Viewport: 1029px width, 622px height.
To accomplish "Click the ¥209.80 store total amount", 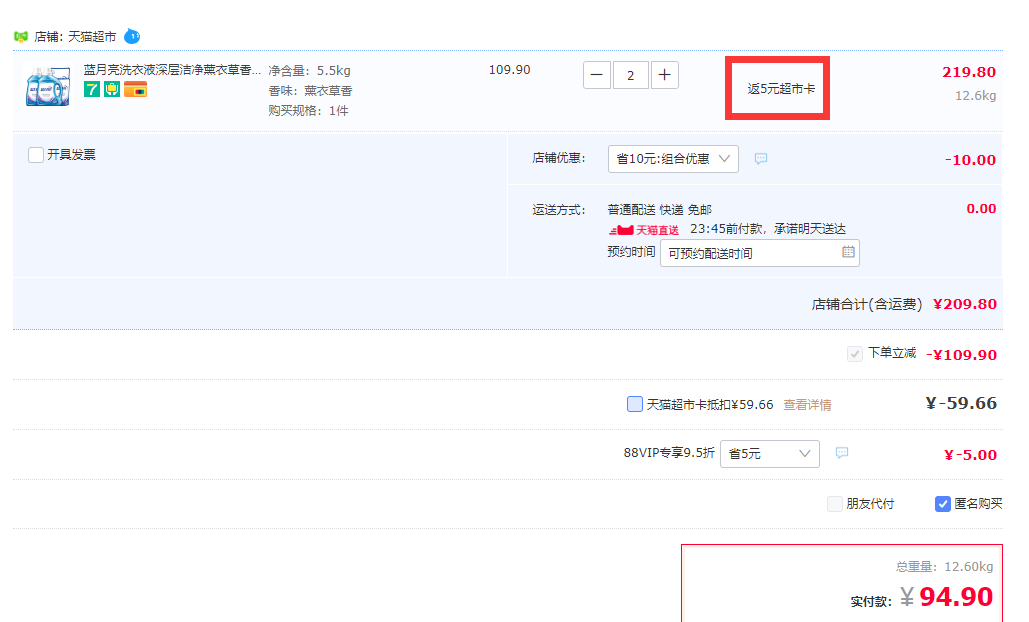I will pyautogui.click(x=965, y=304).
